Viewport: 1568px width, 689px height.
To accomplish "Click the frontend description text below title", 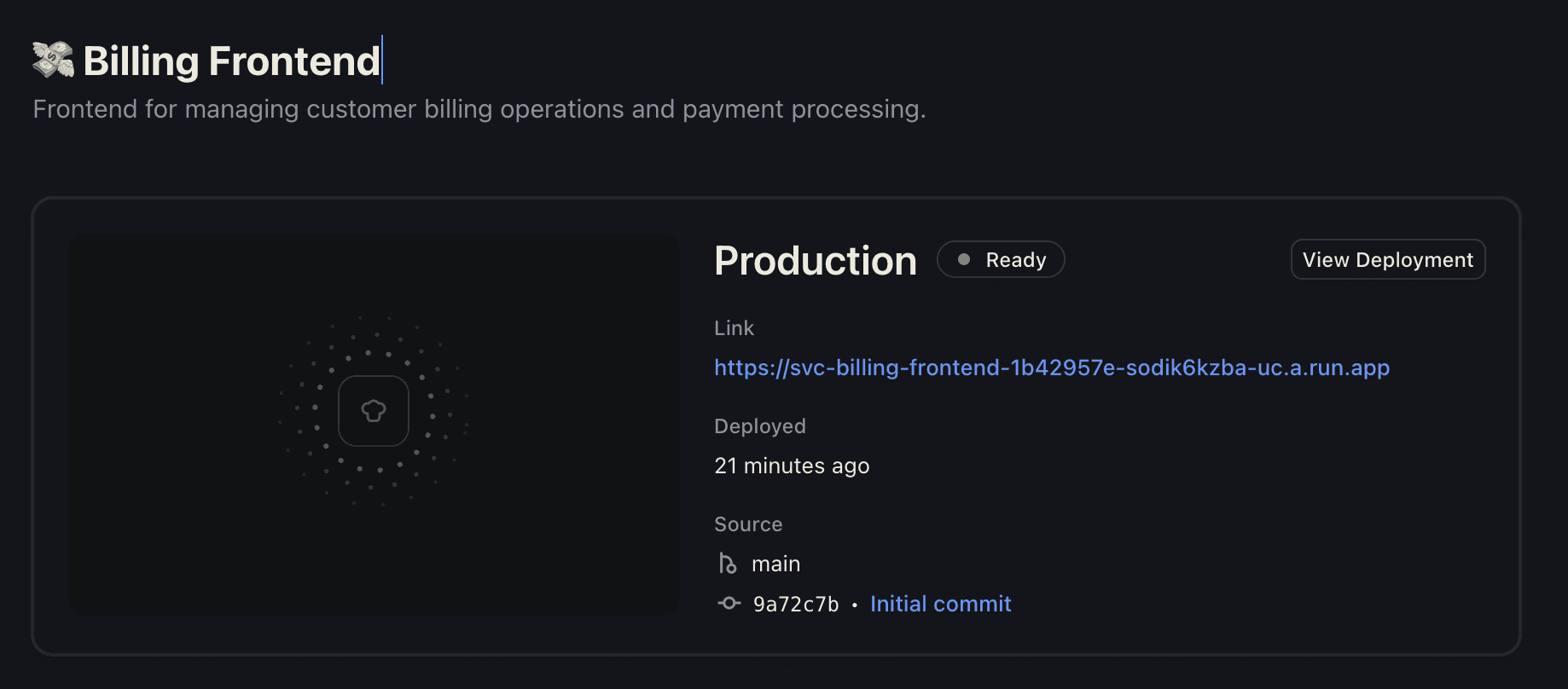I will [x=479, y=109].
